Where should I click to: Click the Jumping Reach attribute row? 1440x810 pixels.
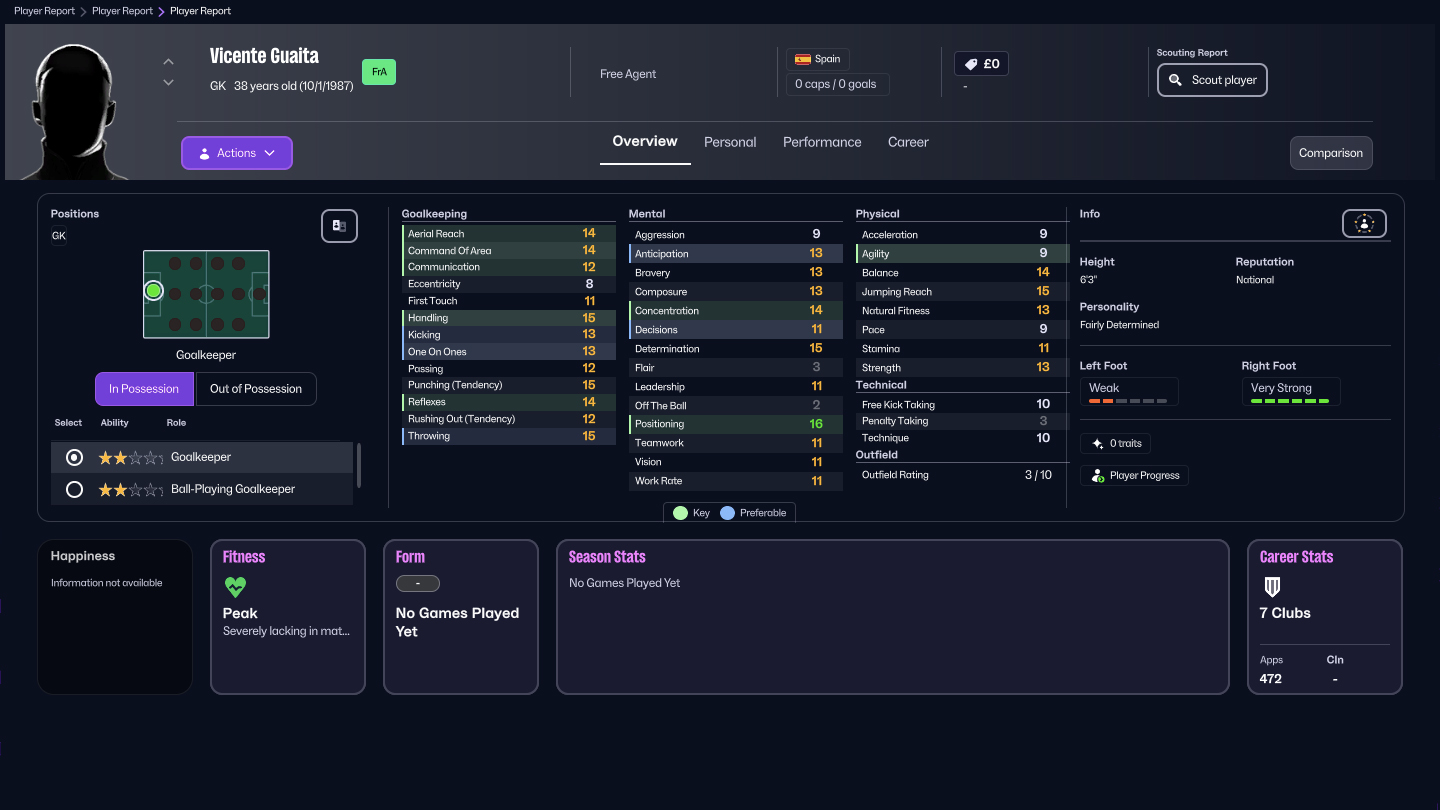coord(962,292)
